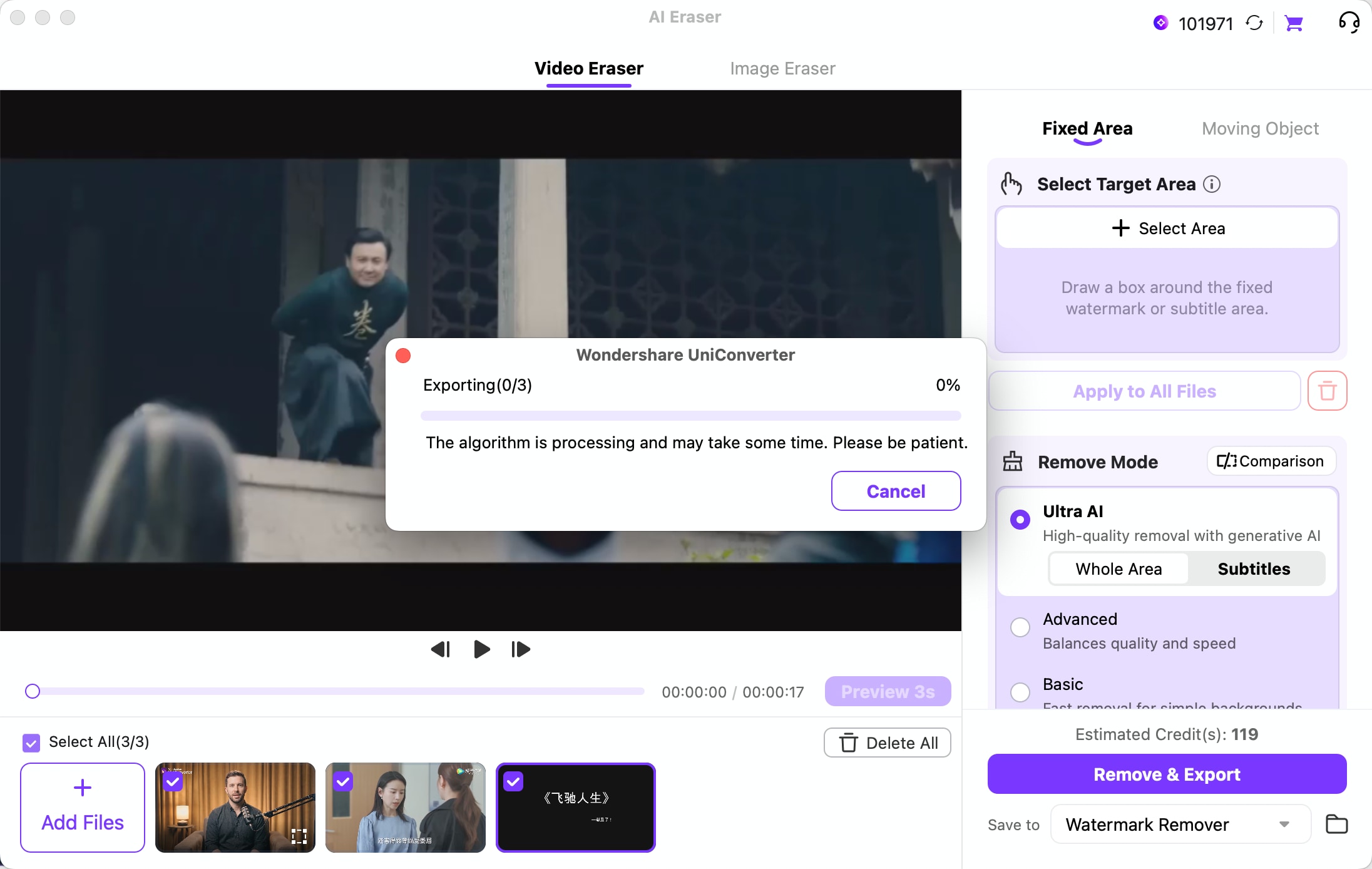
Task: Choose Whole Area removal option
Action: [x=1119, y=568]
